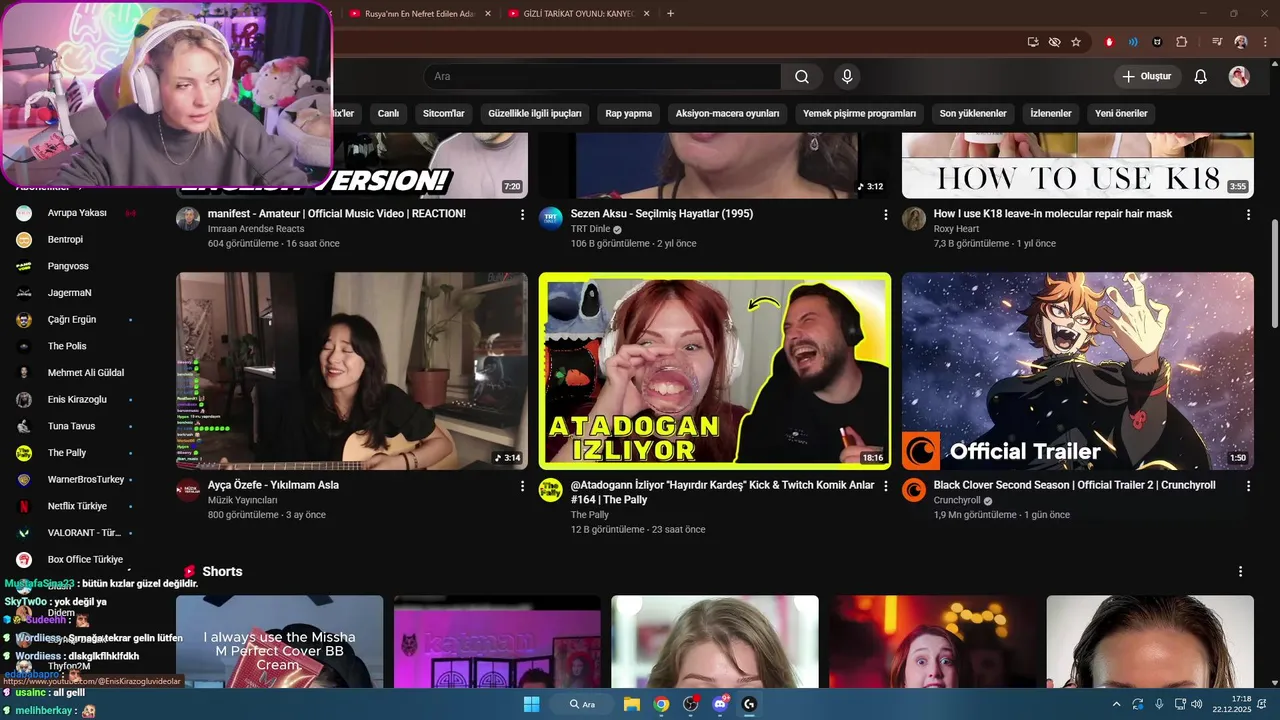Select the Canlı filter chip

click(x=388, y=114)
